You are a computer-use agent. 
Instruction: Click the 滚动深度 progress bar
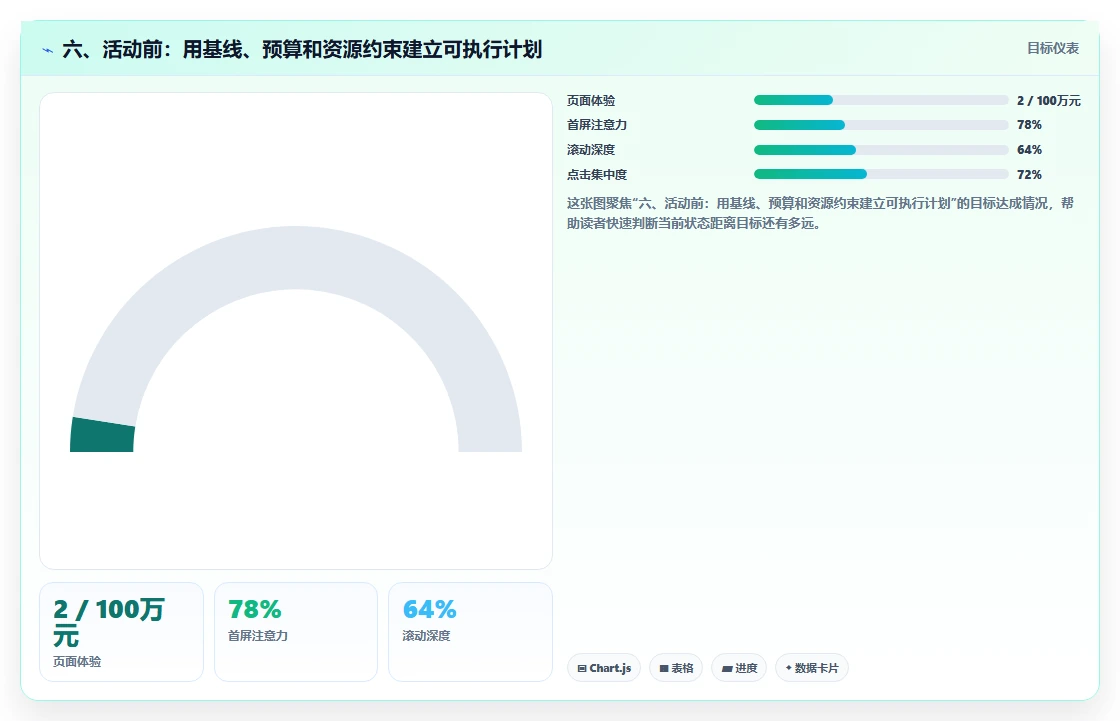pyautogui.click(x=881, y=150)
